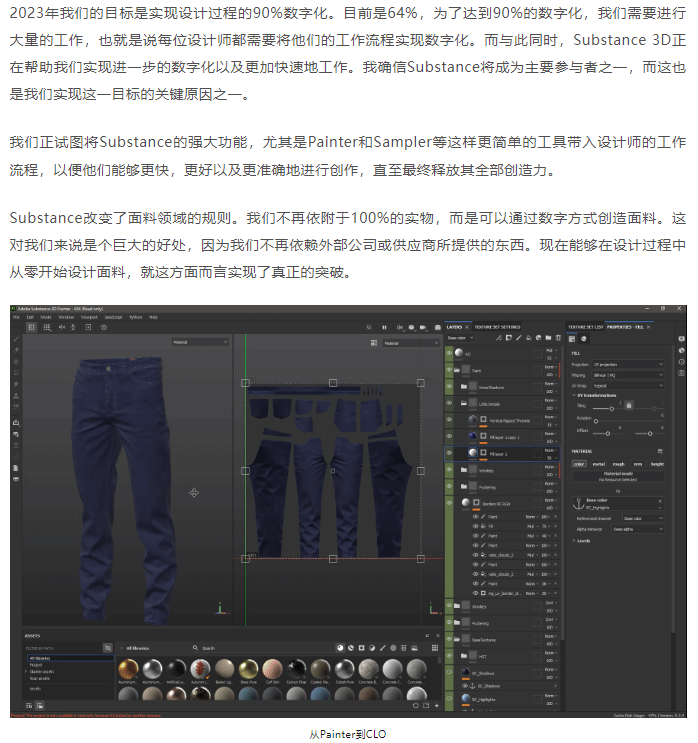This screenshot has height=743, width=698.
Task: Click the add paint layer icon in Layers
Action: click(x=518, y=338)
